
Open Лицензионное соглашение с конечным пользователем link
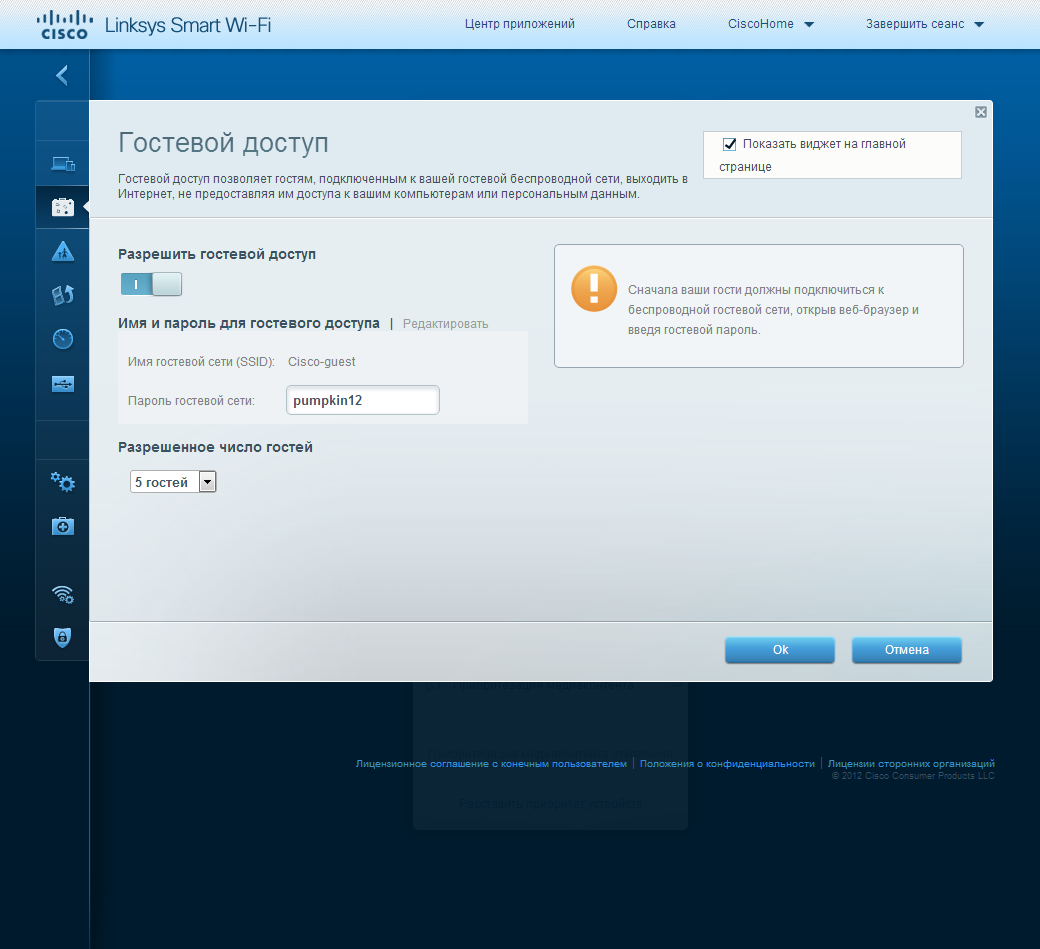[491, 764]
